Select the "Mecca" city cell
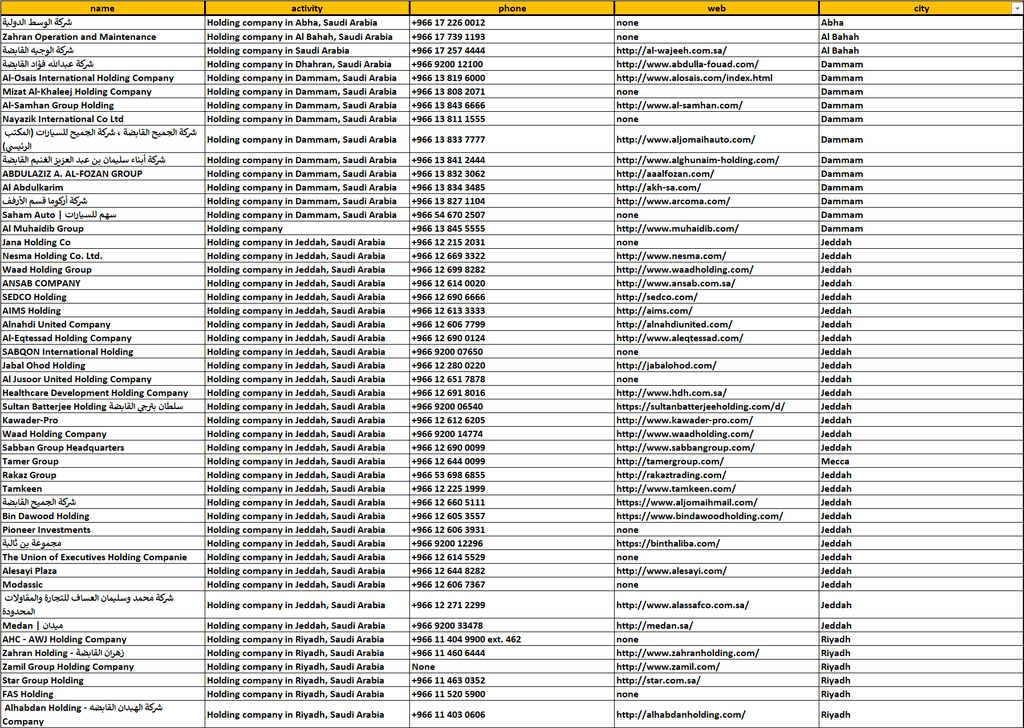The image size is (1024, 728). coord(921,462)
